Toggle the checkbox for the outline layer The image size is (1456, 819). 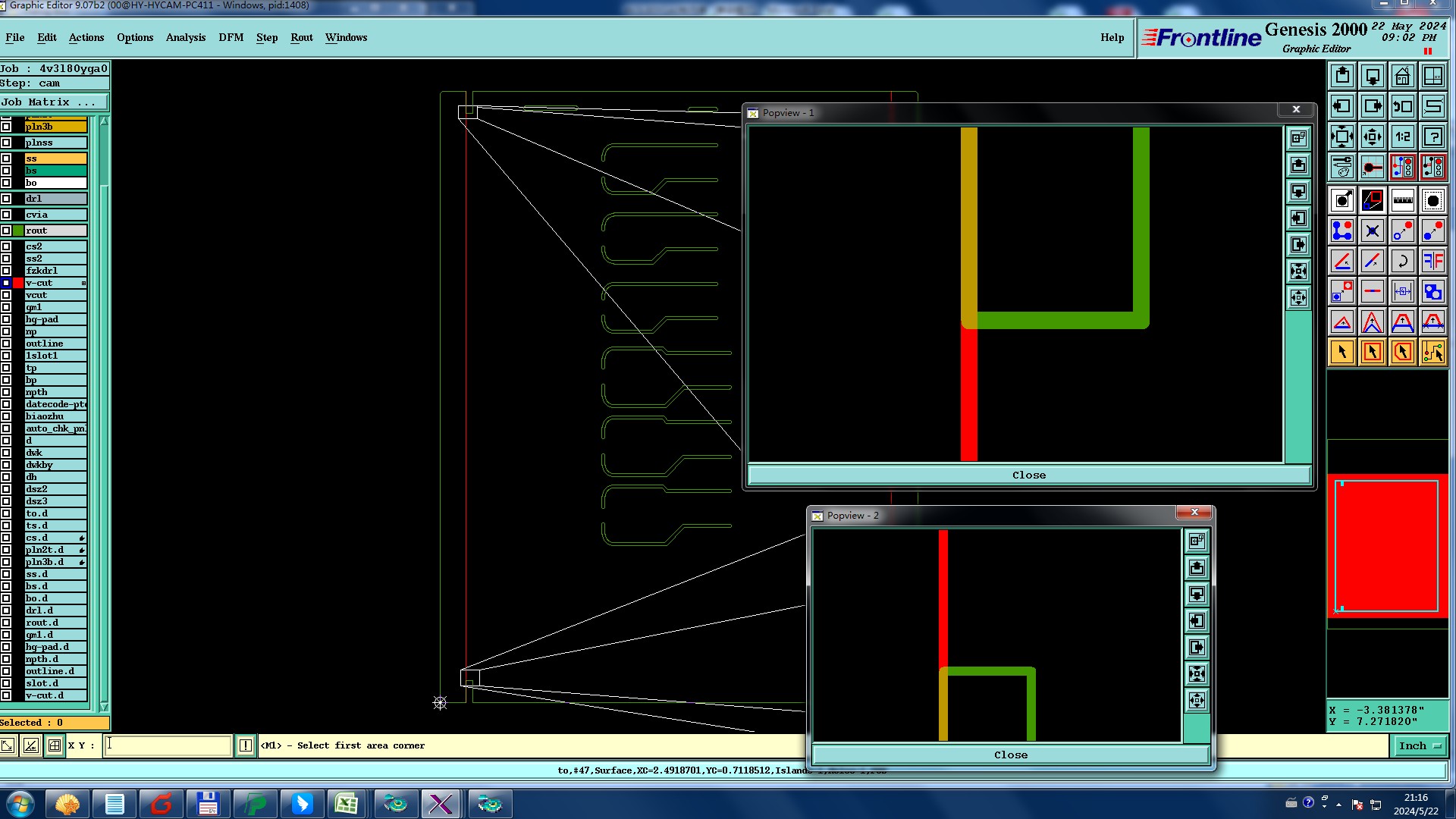point(6,344)
